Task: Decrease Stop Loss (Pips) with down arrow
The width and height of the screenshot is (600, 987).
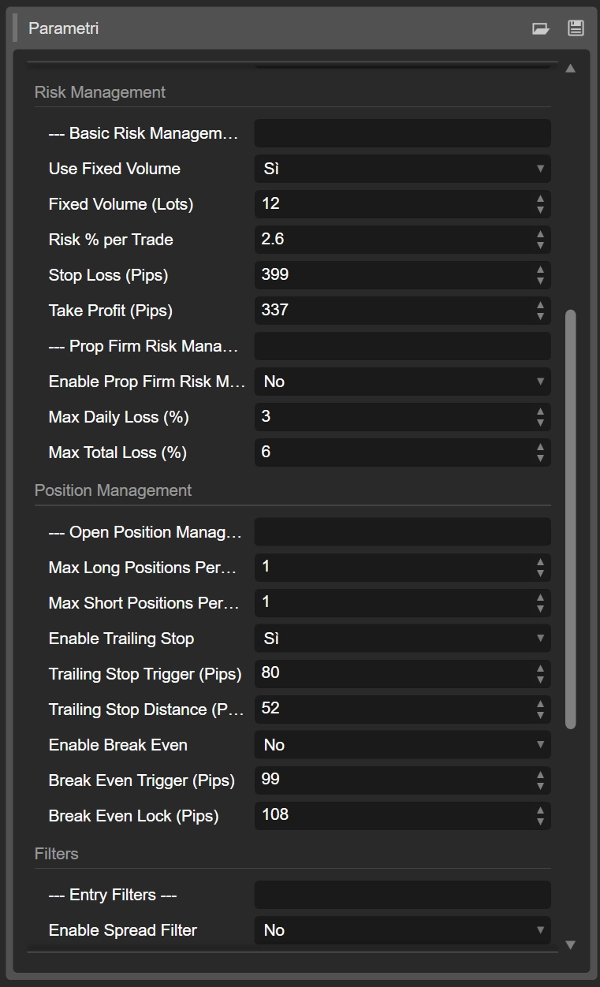Action: (x=541, y=280)
